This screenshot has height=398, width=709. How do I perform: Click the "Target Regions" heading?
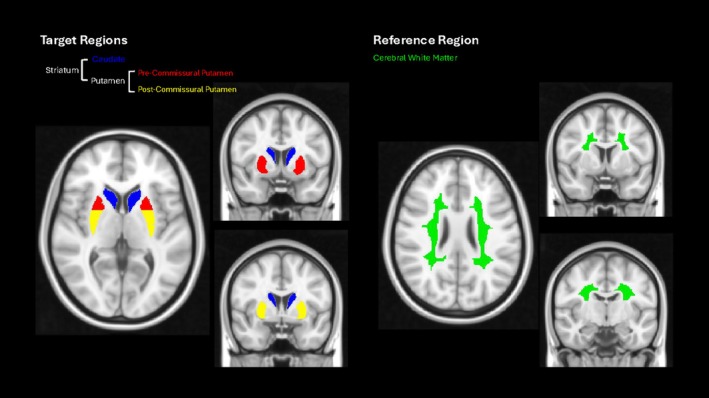click(x=84, y=40)
